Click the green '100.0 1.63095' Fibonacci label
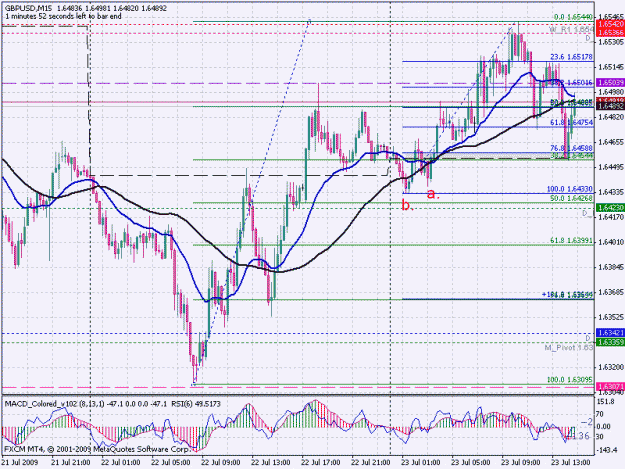This screenshot has width=625, height=469. point(570,380)
